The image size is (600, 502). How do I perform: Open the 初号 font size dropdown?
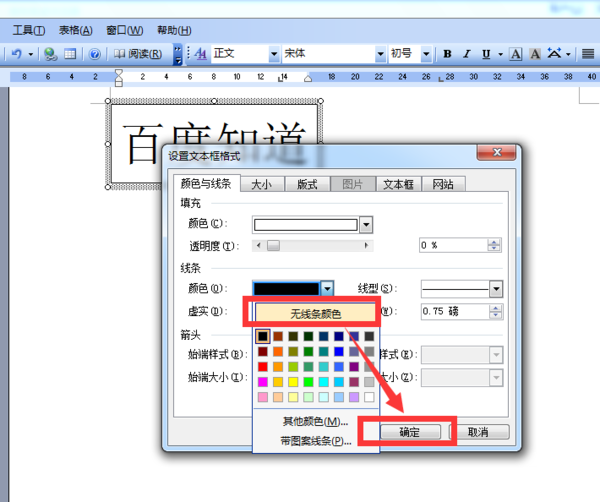click(426, 54)
